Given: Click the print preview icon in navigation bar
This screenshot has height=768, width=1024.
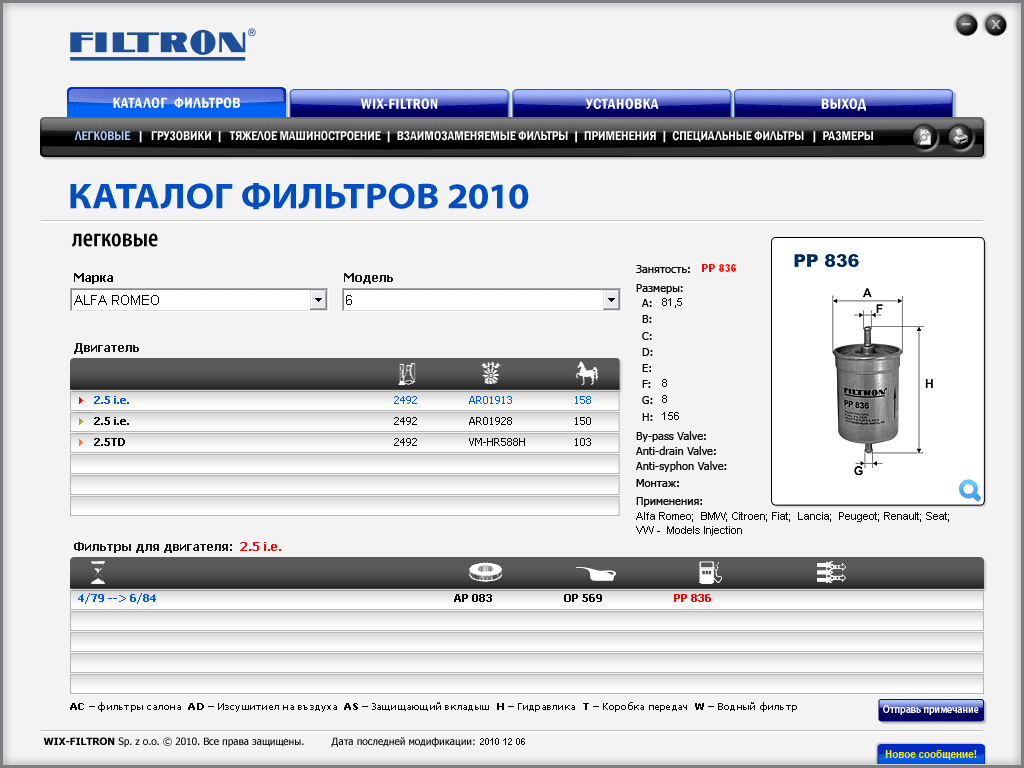Looking at the screenshot, I should [926, 137].
